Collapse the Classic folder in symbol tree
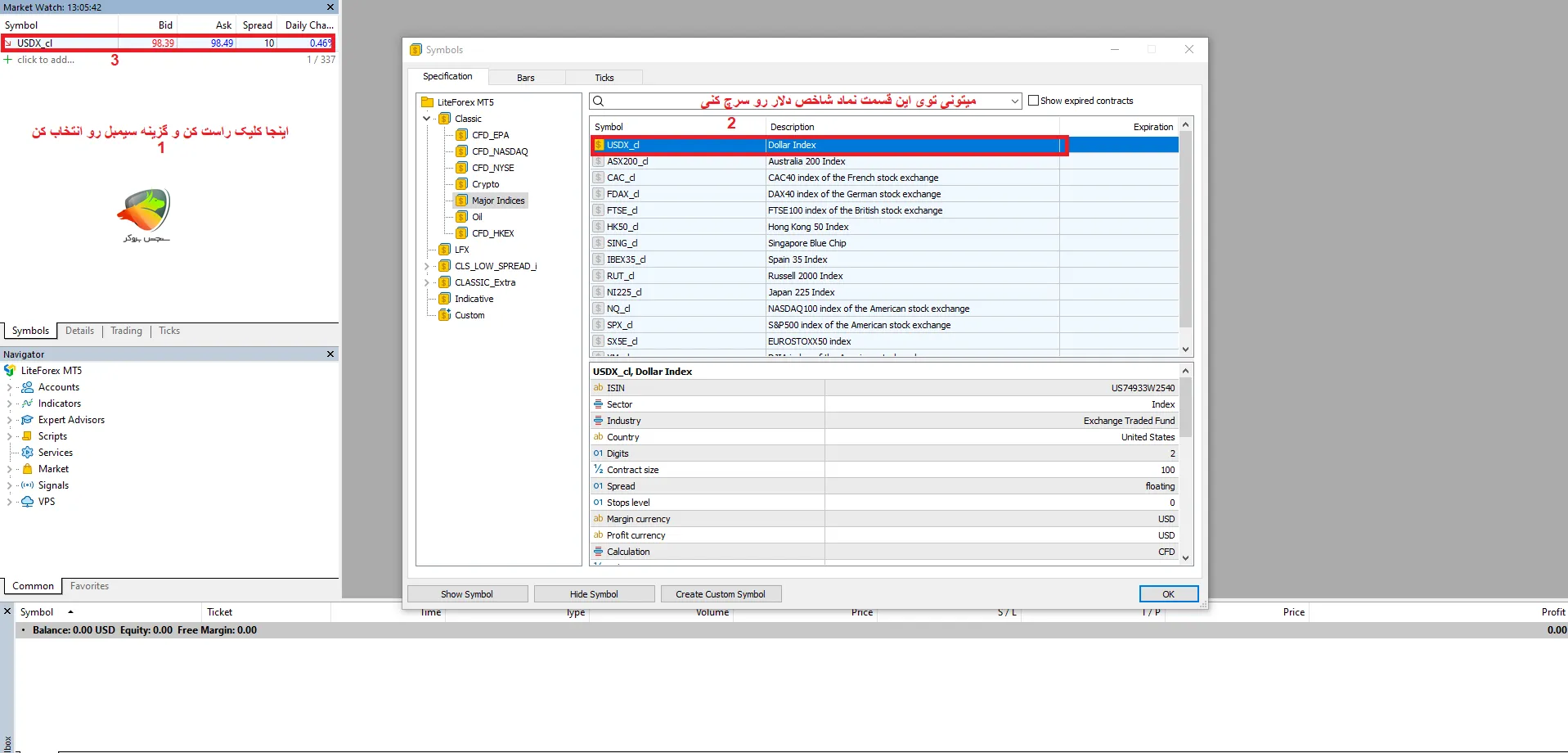1568x753 pixels. tap(427, 119)
